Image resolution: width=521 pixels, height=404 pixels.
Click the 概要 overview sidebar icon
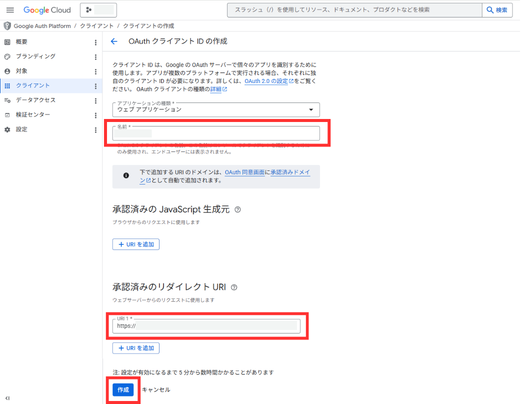coord(7,42)
